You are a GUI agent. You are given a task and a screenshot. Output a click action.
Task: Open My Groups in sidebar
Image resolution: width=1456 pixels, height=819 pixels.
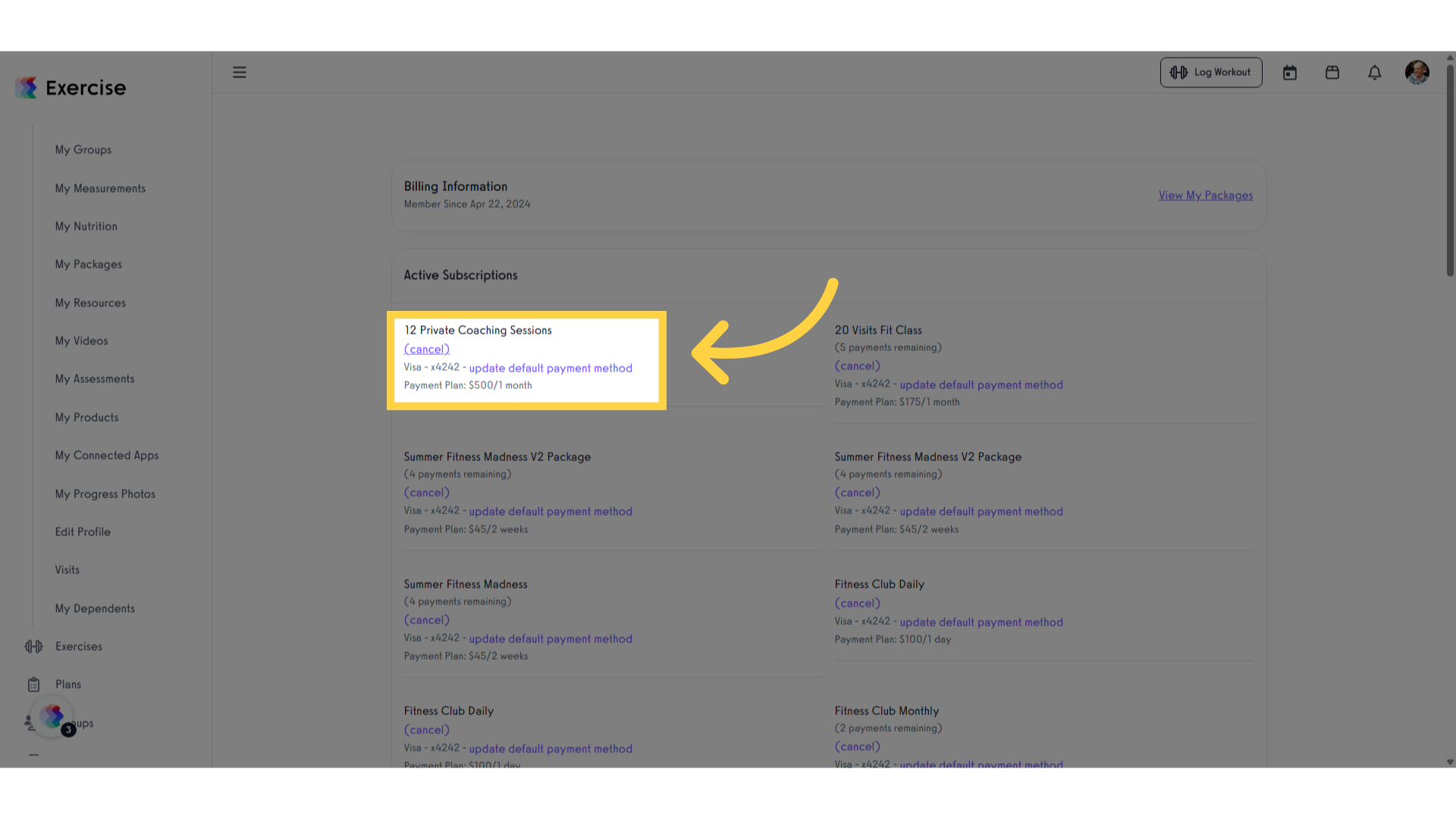click(83, 149)
